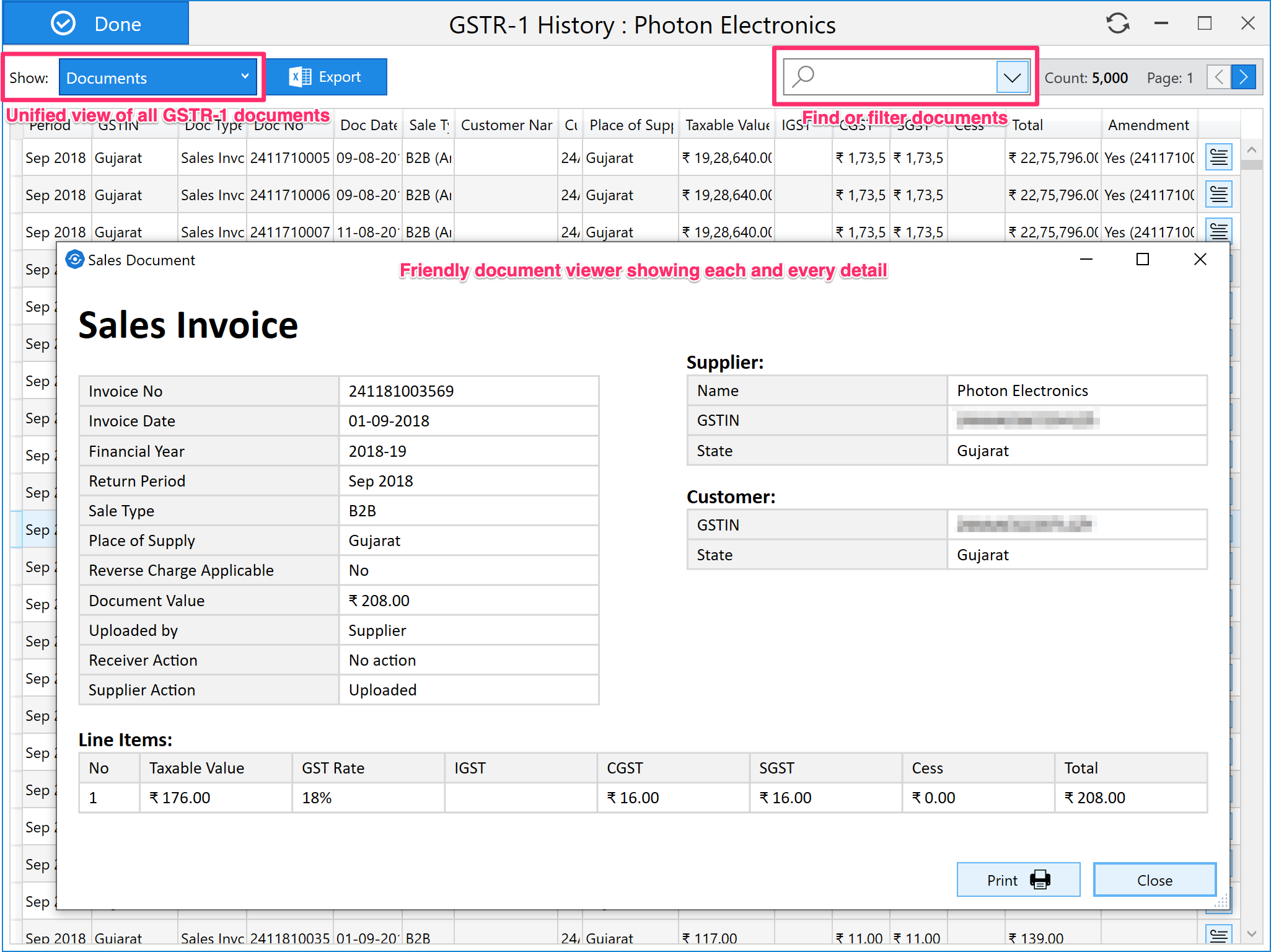This screenshot has width=1271, height=952.
Task: Go to next page of documents
Action: (1244, 77)
